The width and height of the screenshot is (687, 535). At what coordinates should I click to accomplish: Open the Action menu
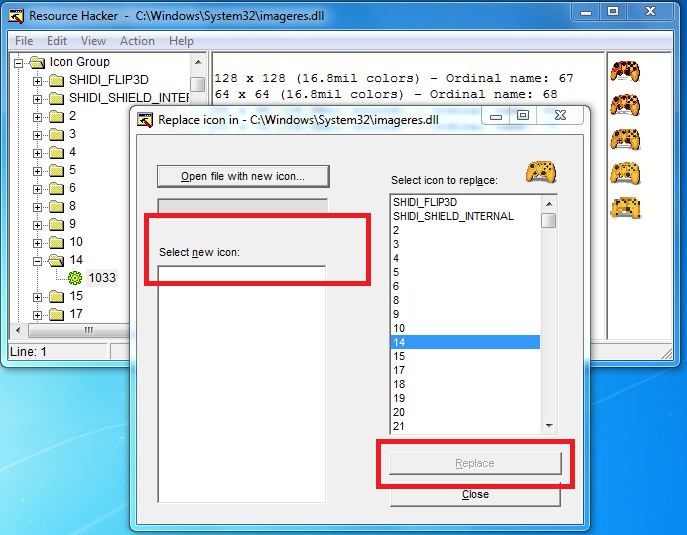tap(137, 41)
